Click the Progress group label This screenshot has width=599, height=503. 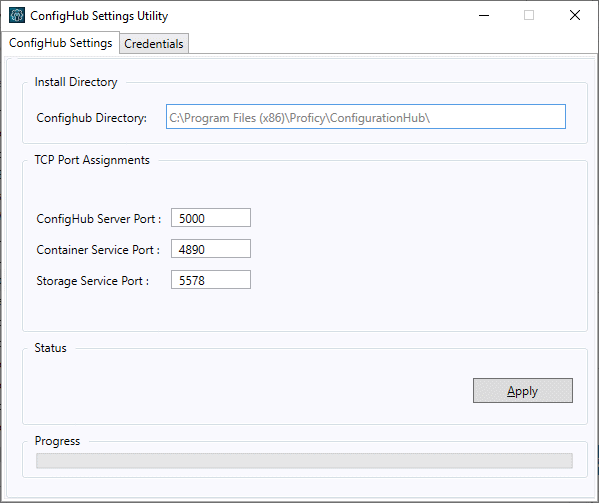click(x=57, y=441)
